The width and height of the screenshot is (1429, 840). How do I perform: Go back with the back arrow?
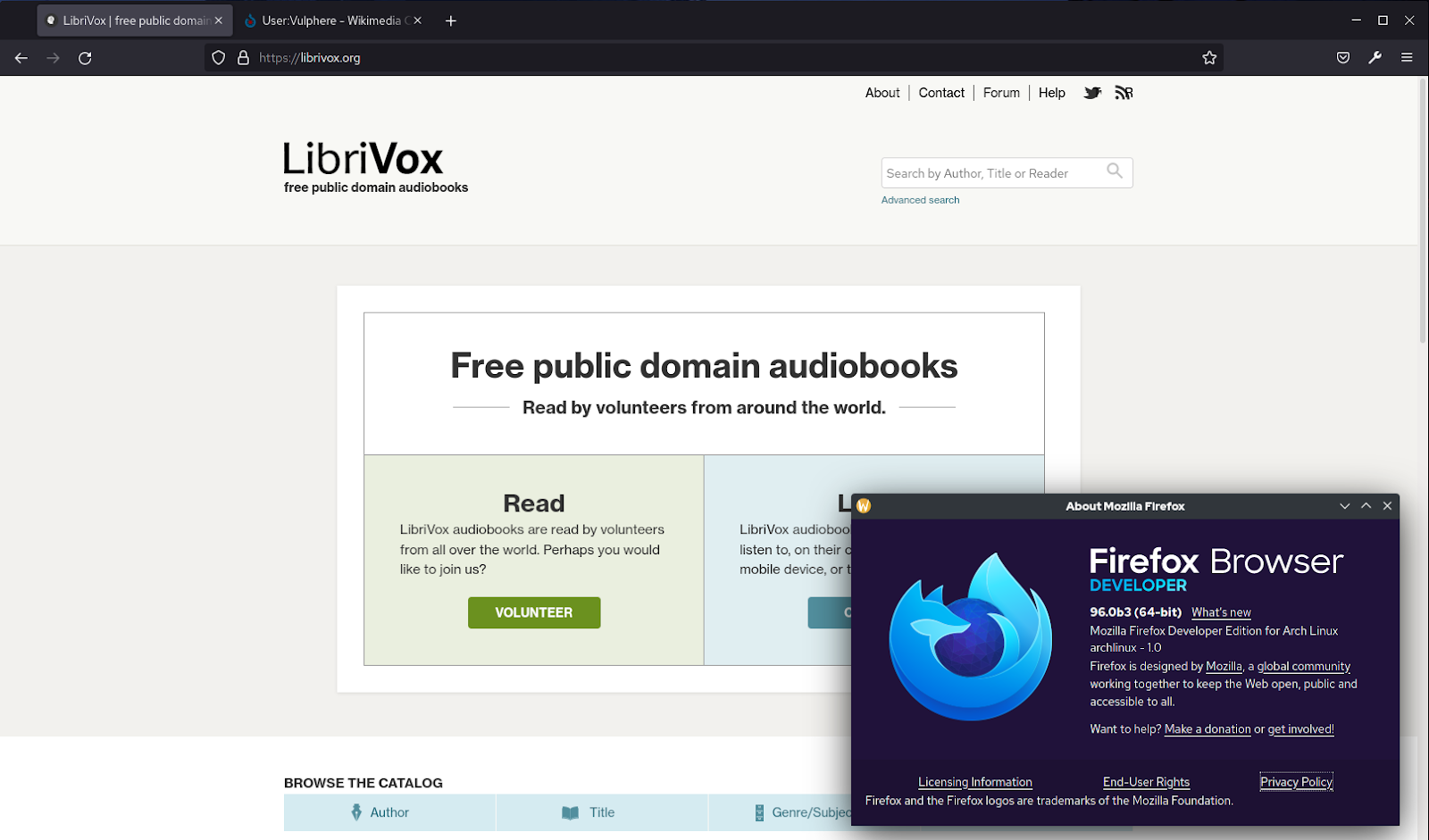coord(21,58)
